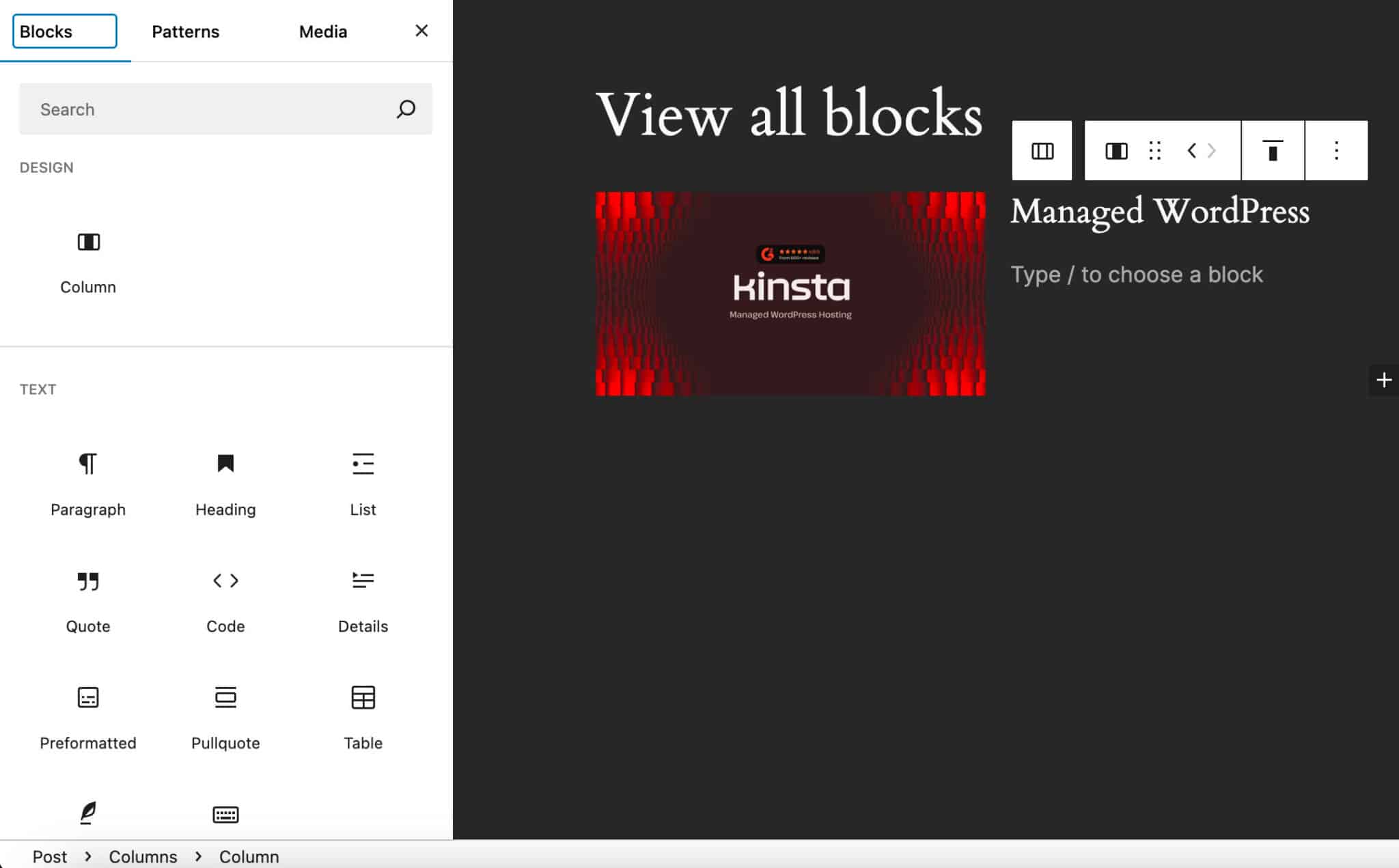This screenshot has width=1399, height=868.
Task: Click the block inserter plus button
Action: 1385,380
